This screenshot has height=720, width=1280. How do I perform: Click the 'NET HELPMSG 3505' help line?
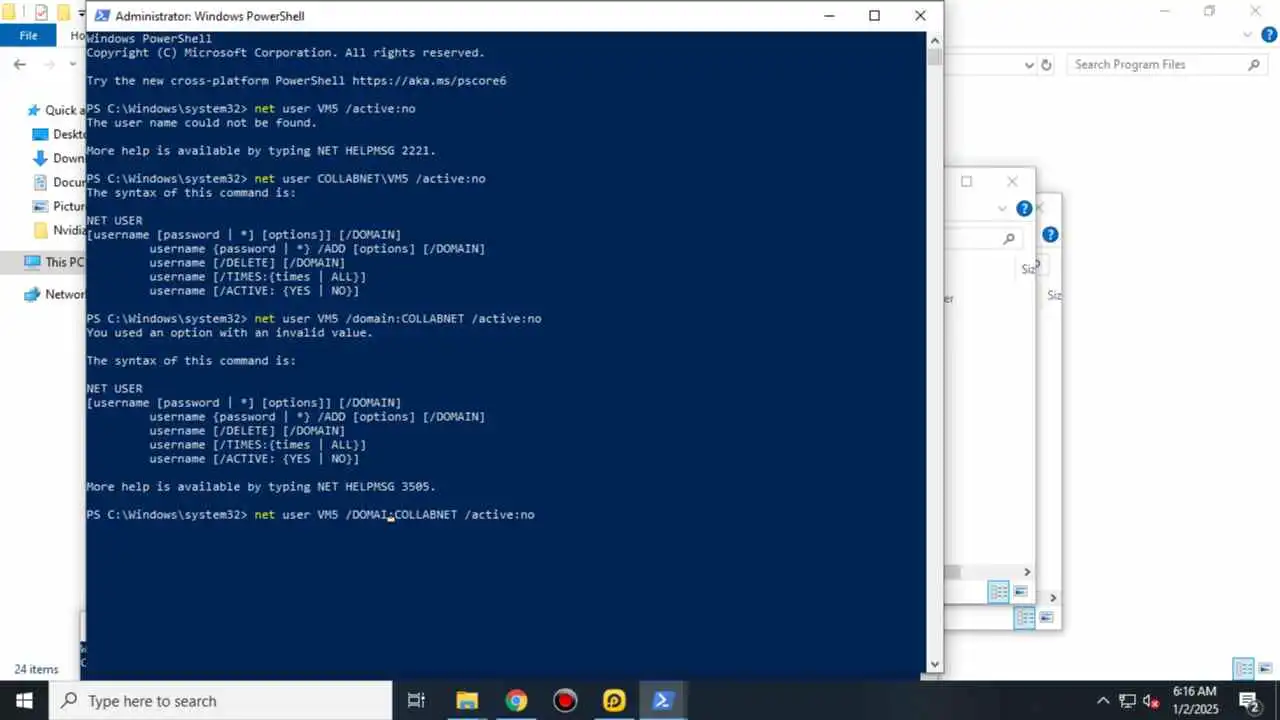261,487
